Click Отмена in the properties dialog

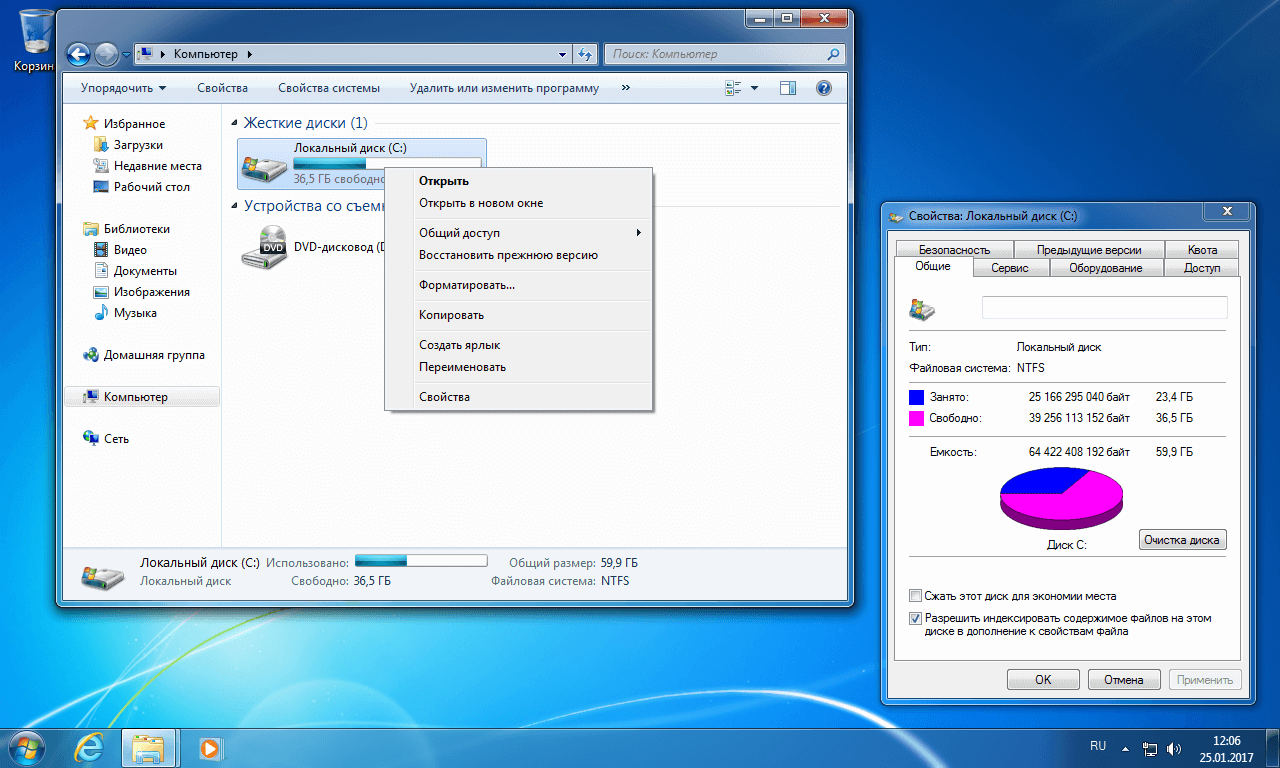coord(1123,680)
